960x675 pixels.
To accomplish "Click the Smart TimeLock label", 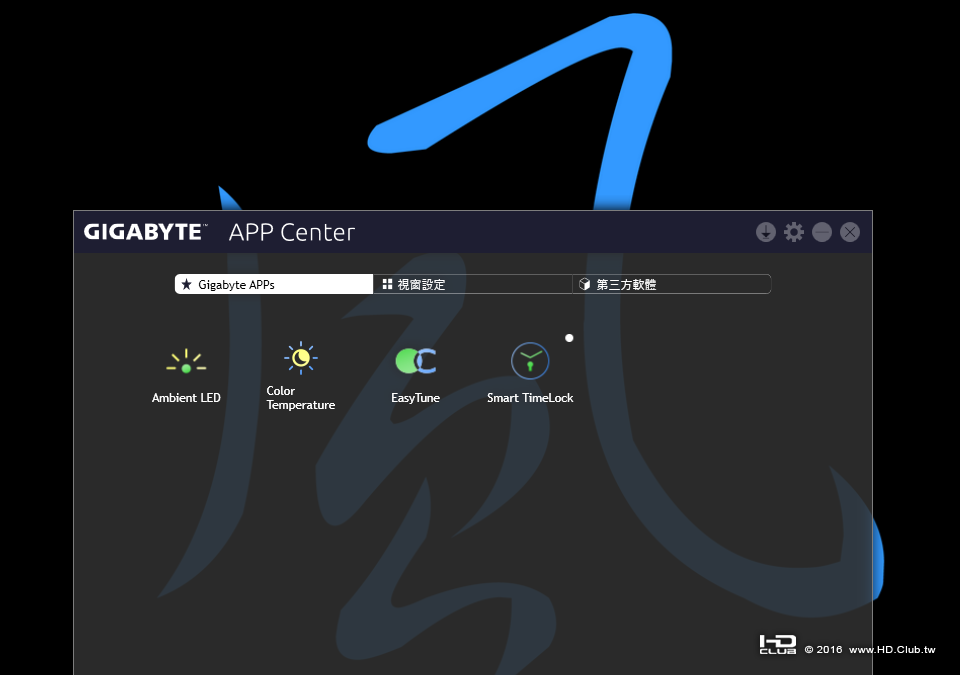I will 530,398.
